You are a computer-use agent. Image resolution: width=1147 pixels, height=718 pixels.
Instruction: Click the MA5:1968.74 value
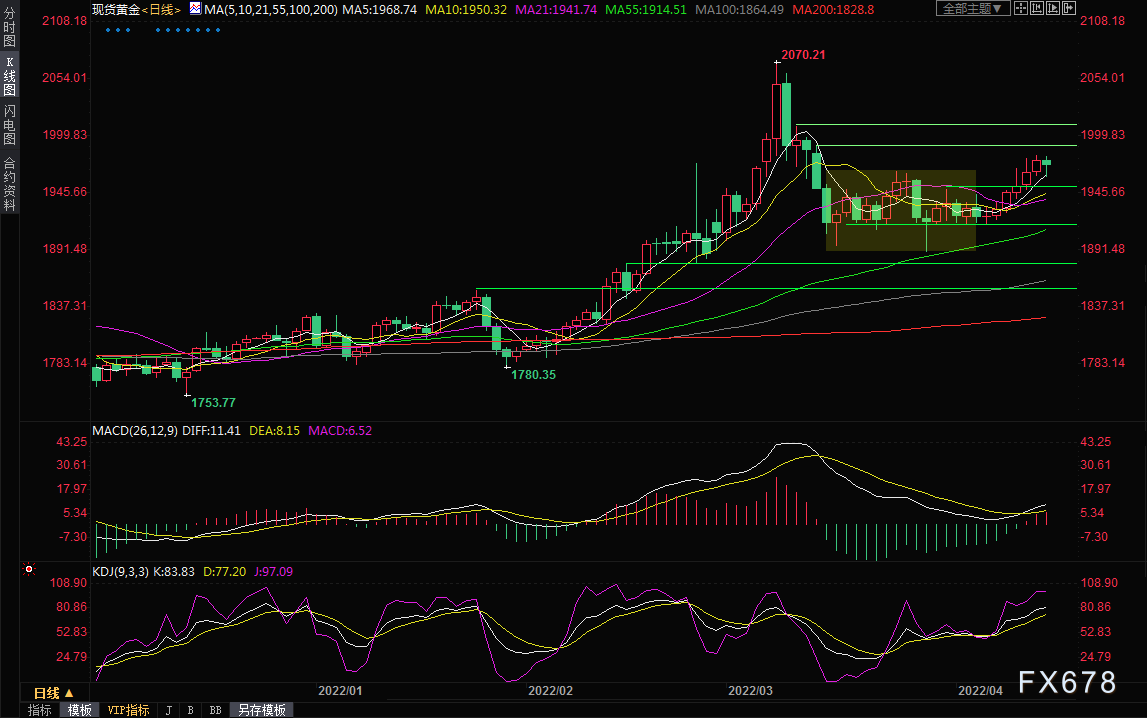[380, 10]
